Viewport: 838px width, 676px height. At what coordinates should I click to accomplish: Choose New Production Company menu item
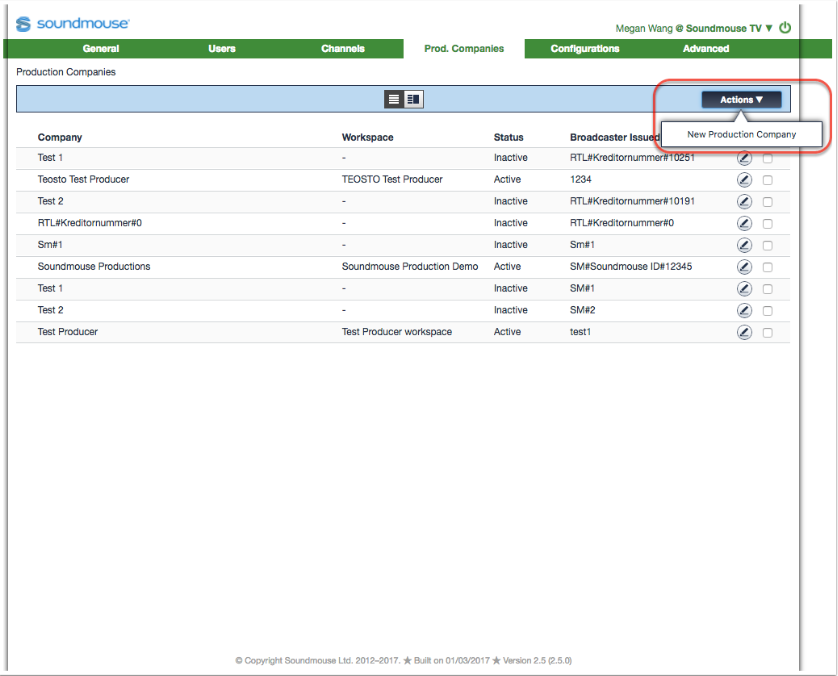coord(741,135)
